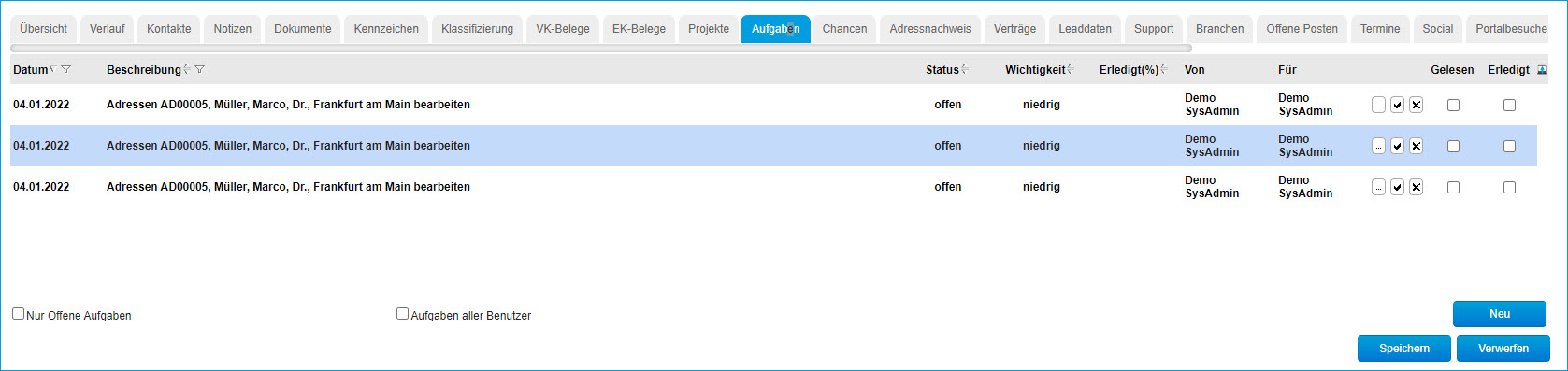Click the checkmark icon in the first task row
Image resolution: width=1568 pixels, height=371 pixels.
pyautogui.click(x=1397, y=105)
